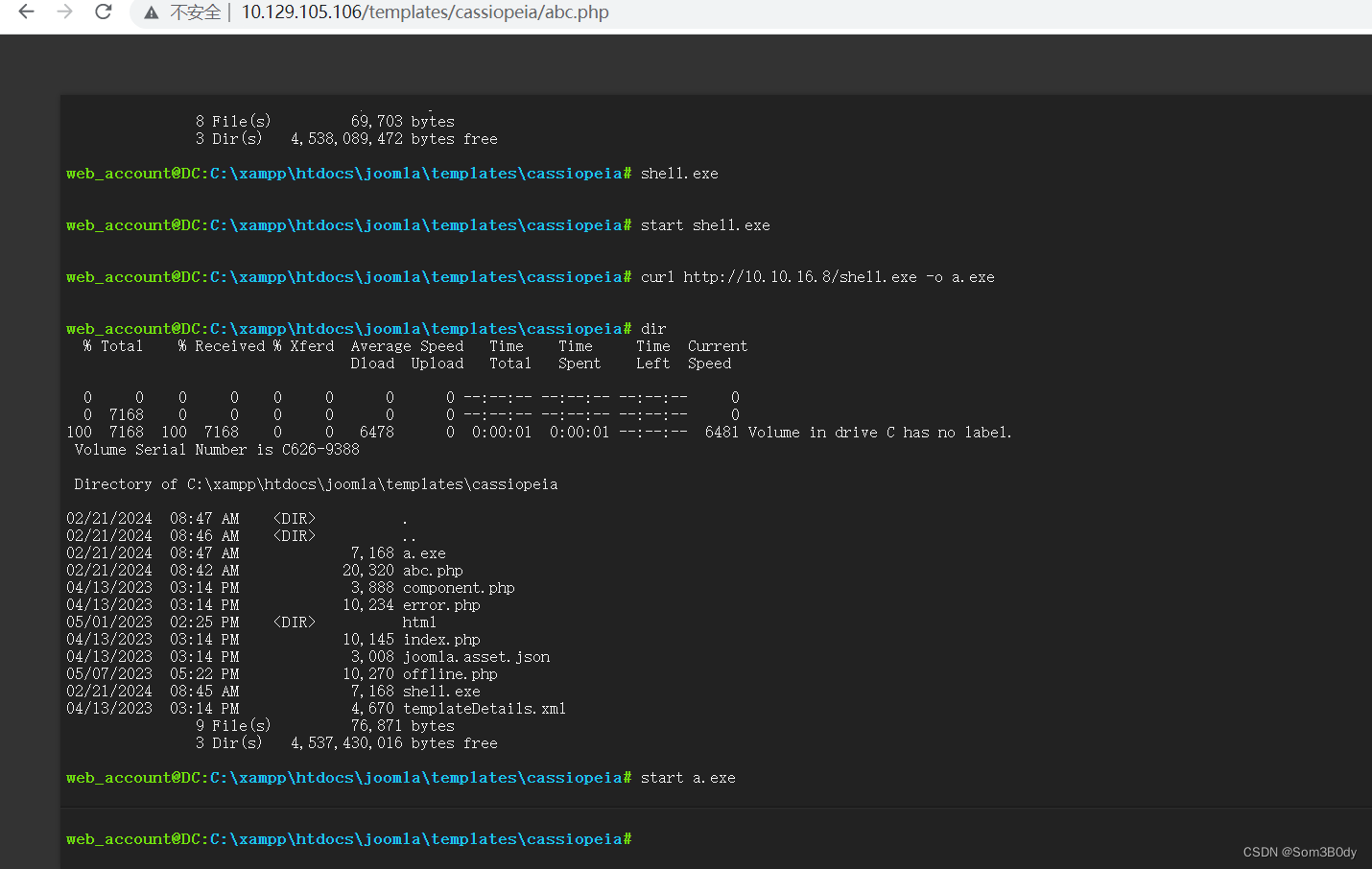Click the 6478 average download speed value
The height and width of the screenshot is (869, 1372).
(x=377, y=433)
